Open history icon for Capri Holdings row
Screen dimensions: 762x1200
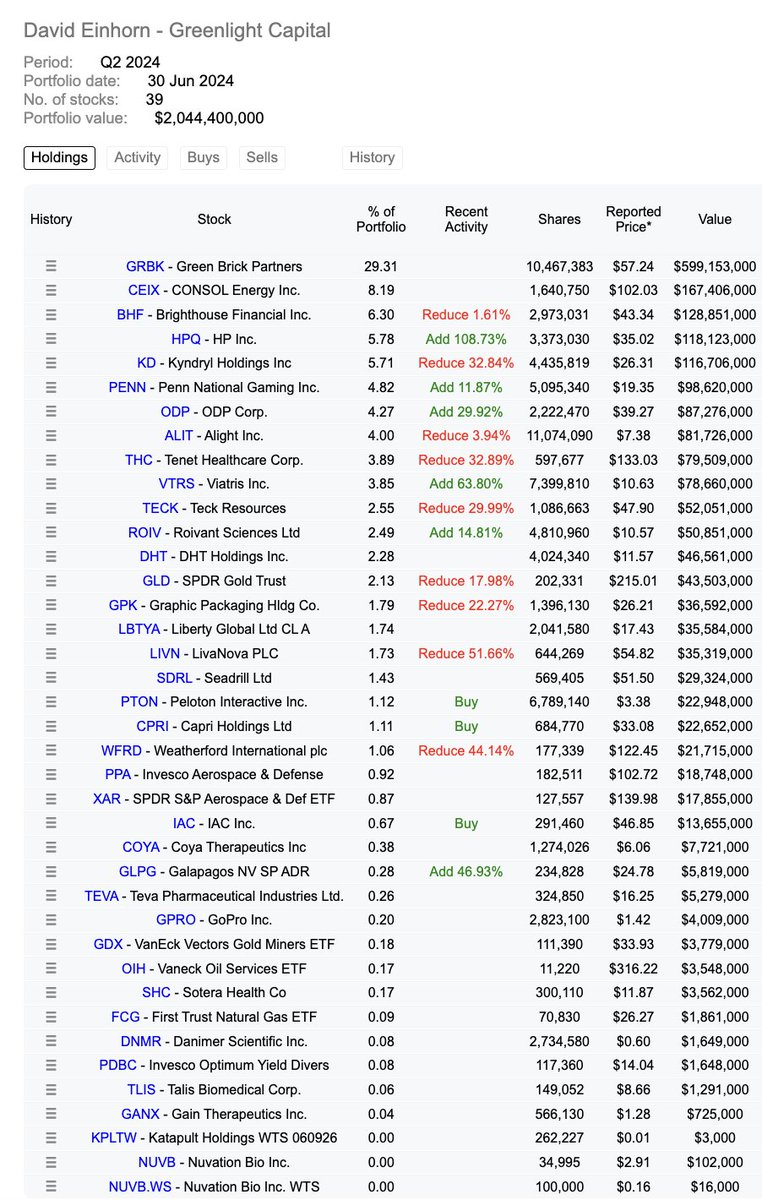click(x=51, y=726)
